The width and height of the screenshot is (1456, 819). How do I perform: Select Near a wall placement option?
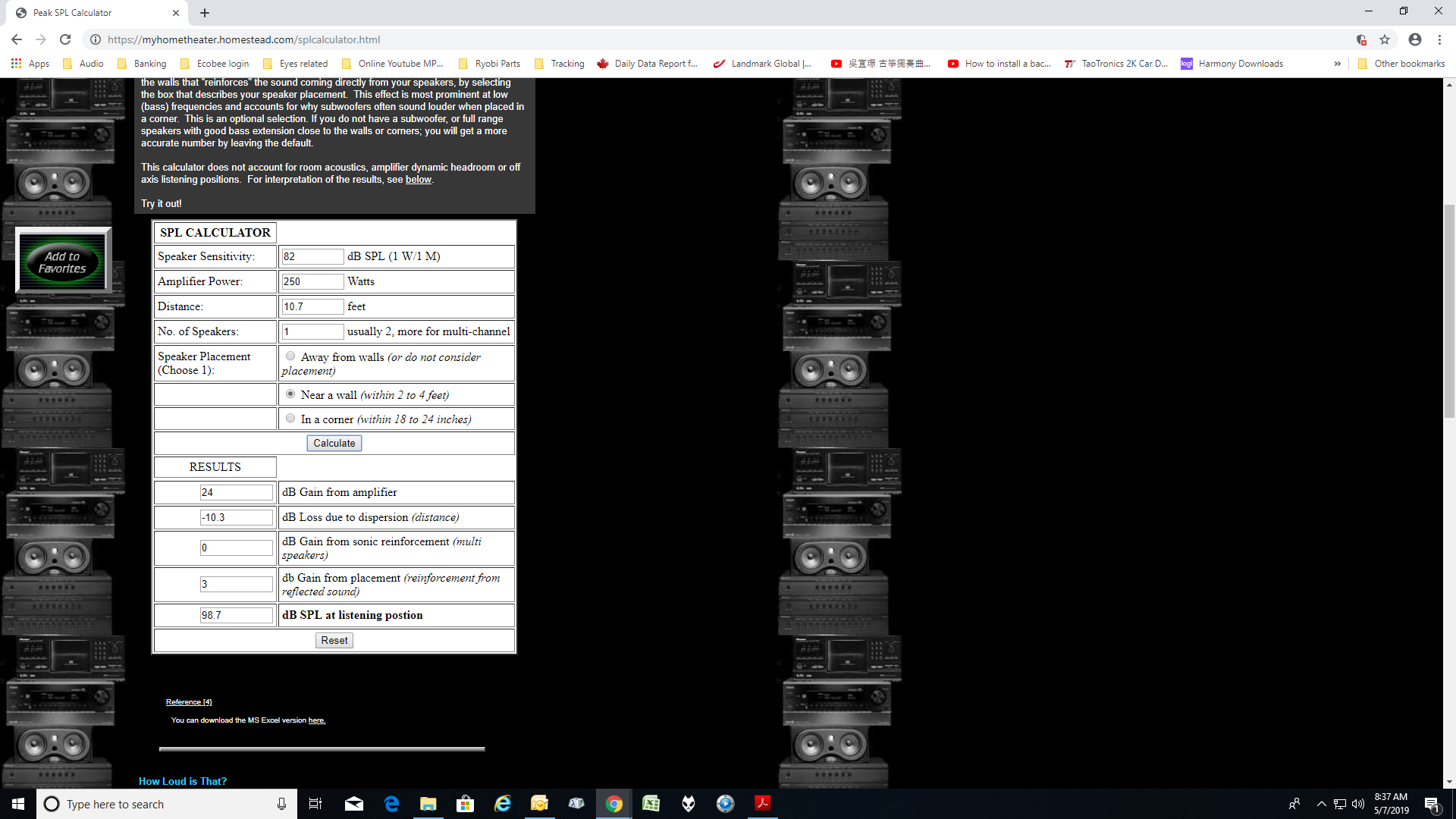point(290,394)
